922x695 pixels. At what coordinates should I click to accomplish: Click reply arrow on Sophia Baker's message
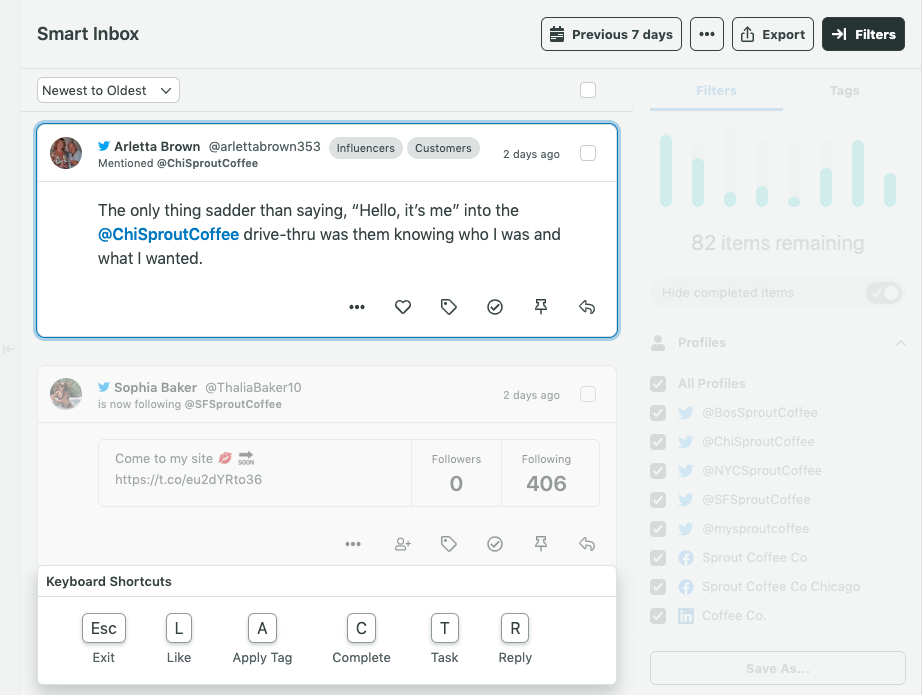[587, 544]
